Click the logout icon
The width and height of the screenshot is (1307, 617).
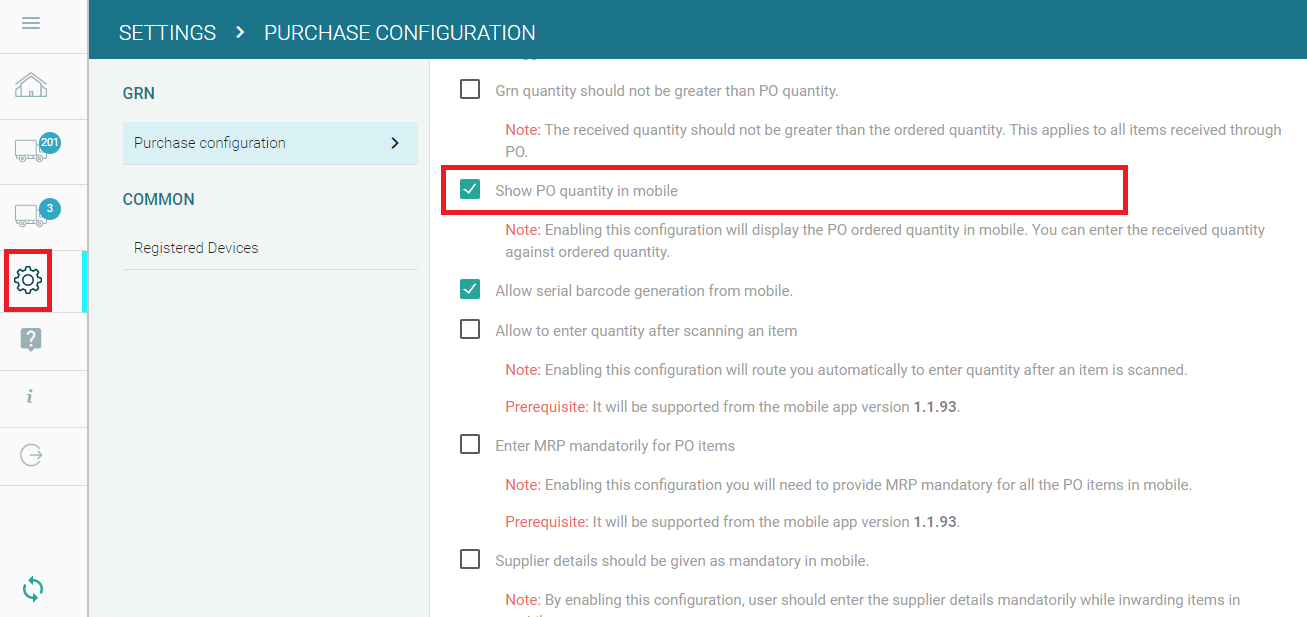31,455
